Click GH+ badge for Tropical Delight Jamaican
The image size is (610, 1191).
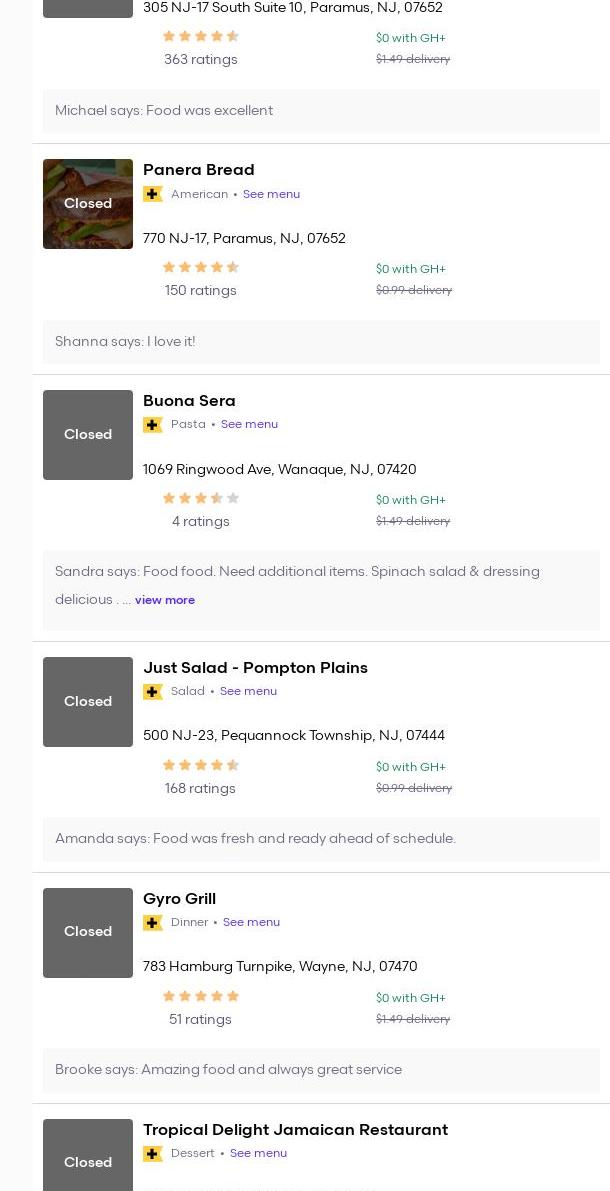click(x=153, y=1154)
